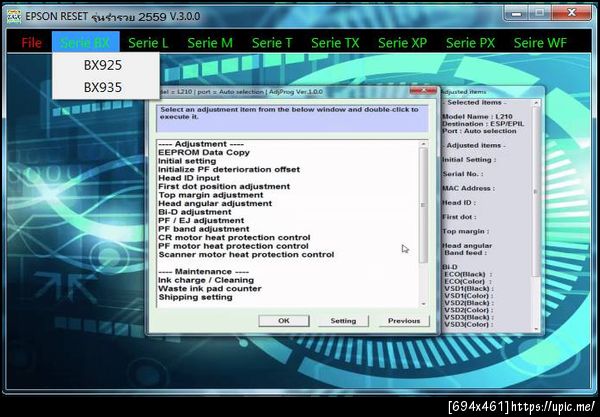Minimize the EPSON RESET window
The image size is (600, 417).
pos(517,14)
